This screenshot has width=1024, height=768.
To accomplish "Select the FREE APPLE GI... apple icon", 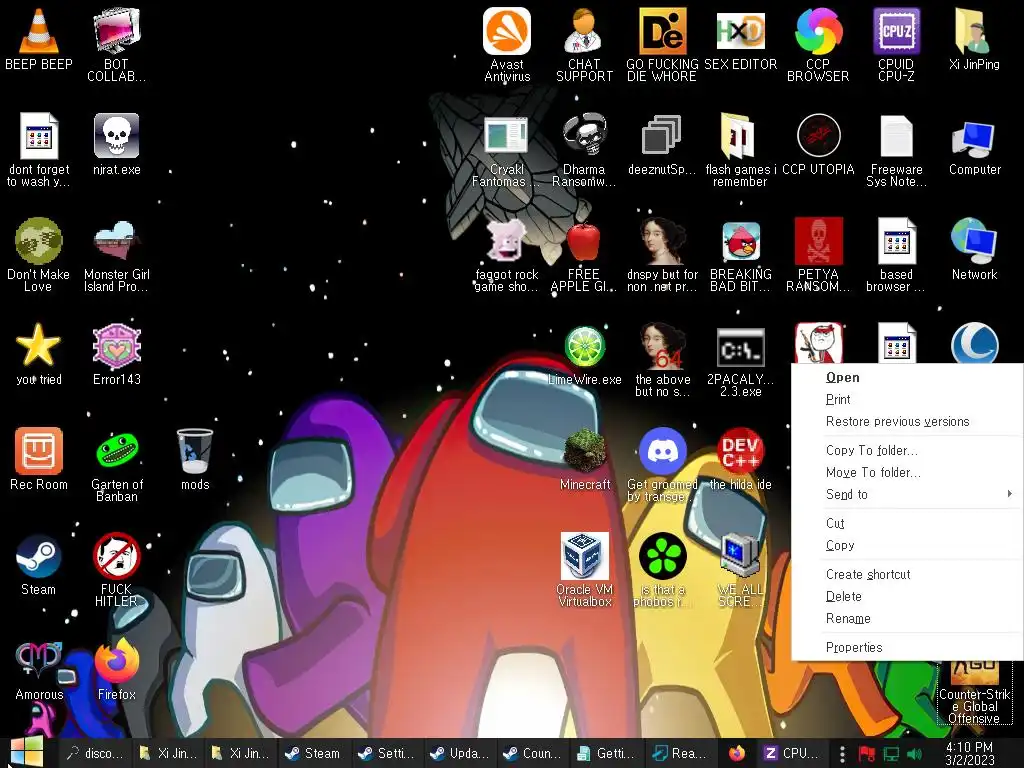I will click(584, 242).
